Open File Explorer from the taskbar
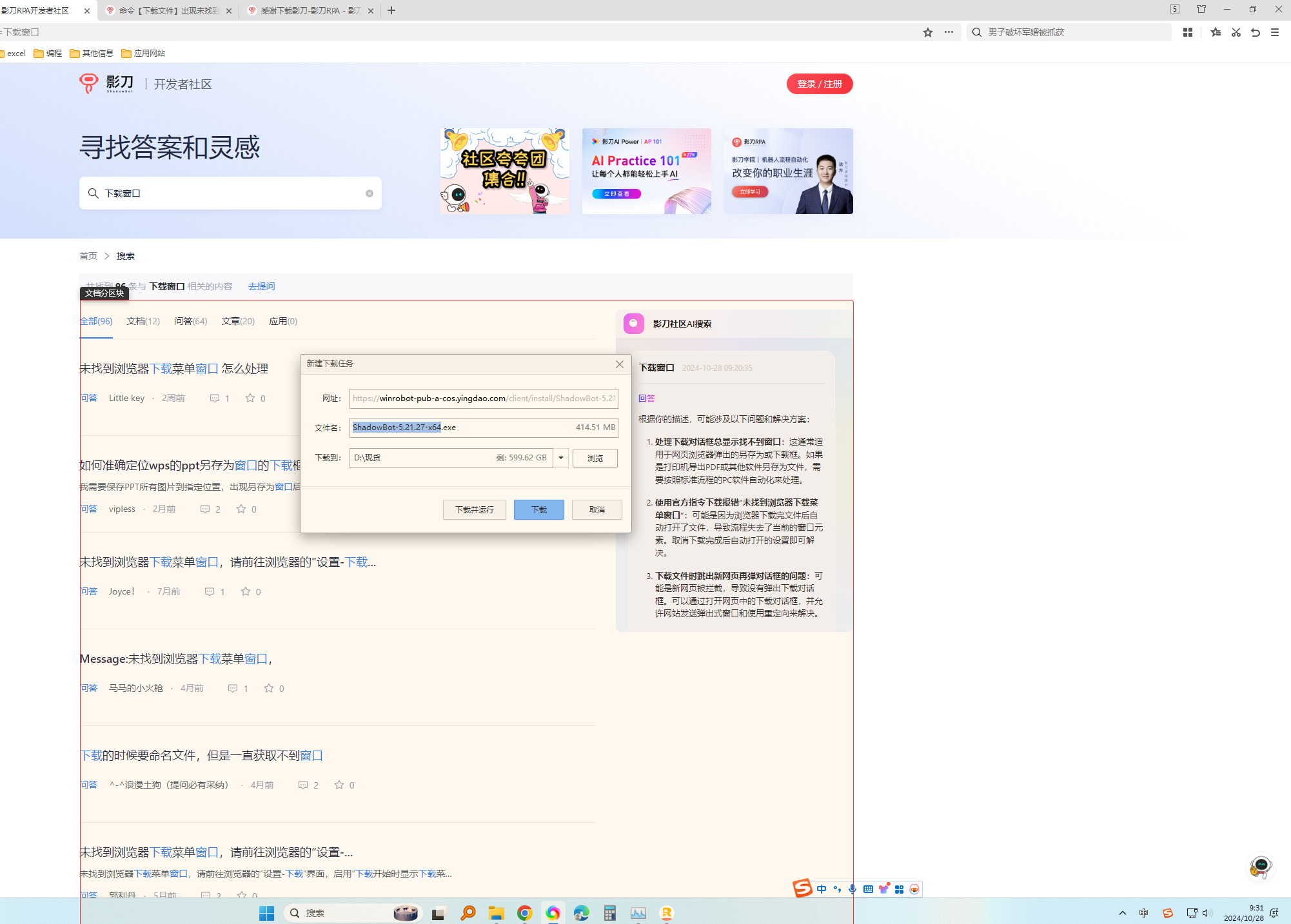Viewport: 1291px width, 924px height. coord(496,913)
